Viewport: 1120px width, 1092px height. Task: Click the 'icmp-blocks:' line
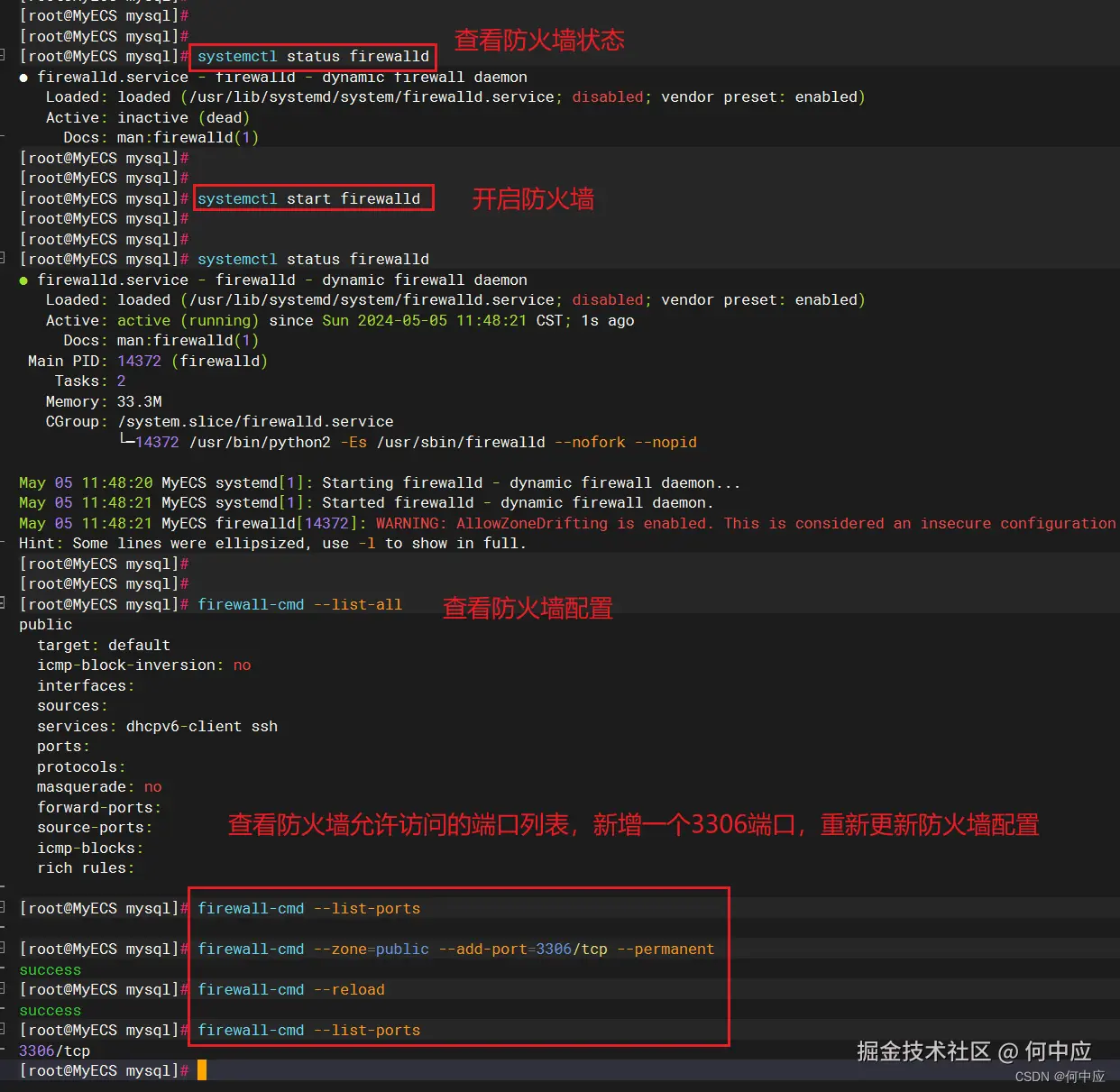pos(90,848)
